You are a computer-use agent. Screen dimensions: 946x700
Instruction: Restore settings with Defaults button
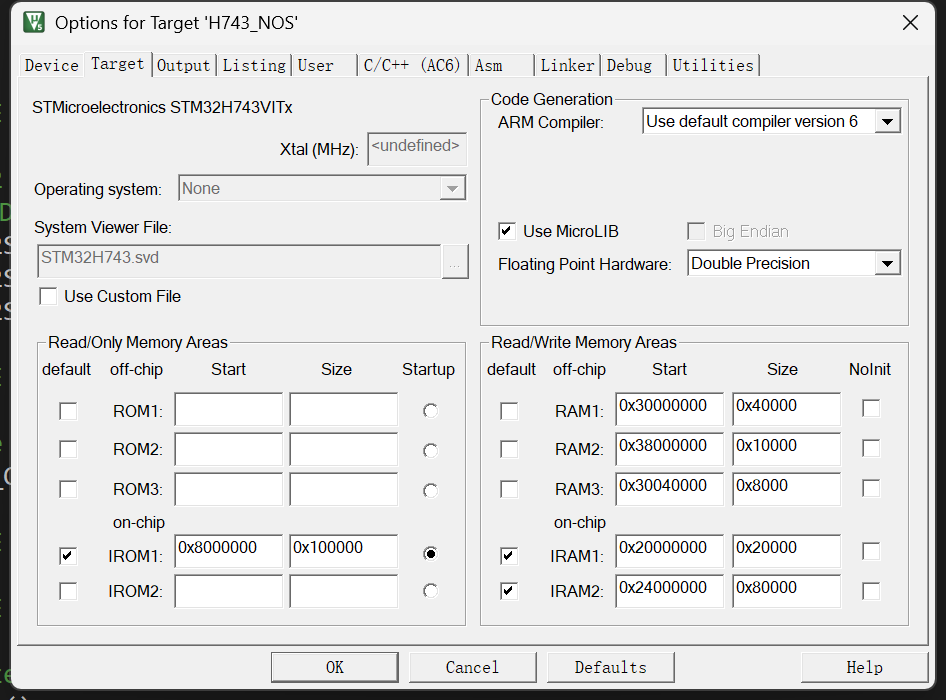tap(611, 667)
